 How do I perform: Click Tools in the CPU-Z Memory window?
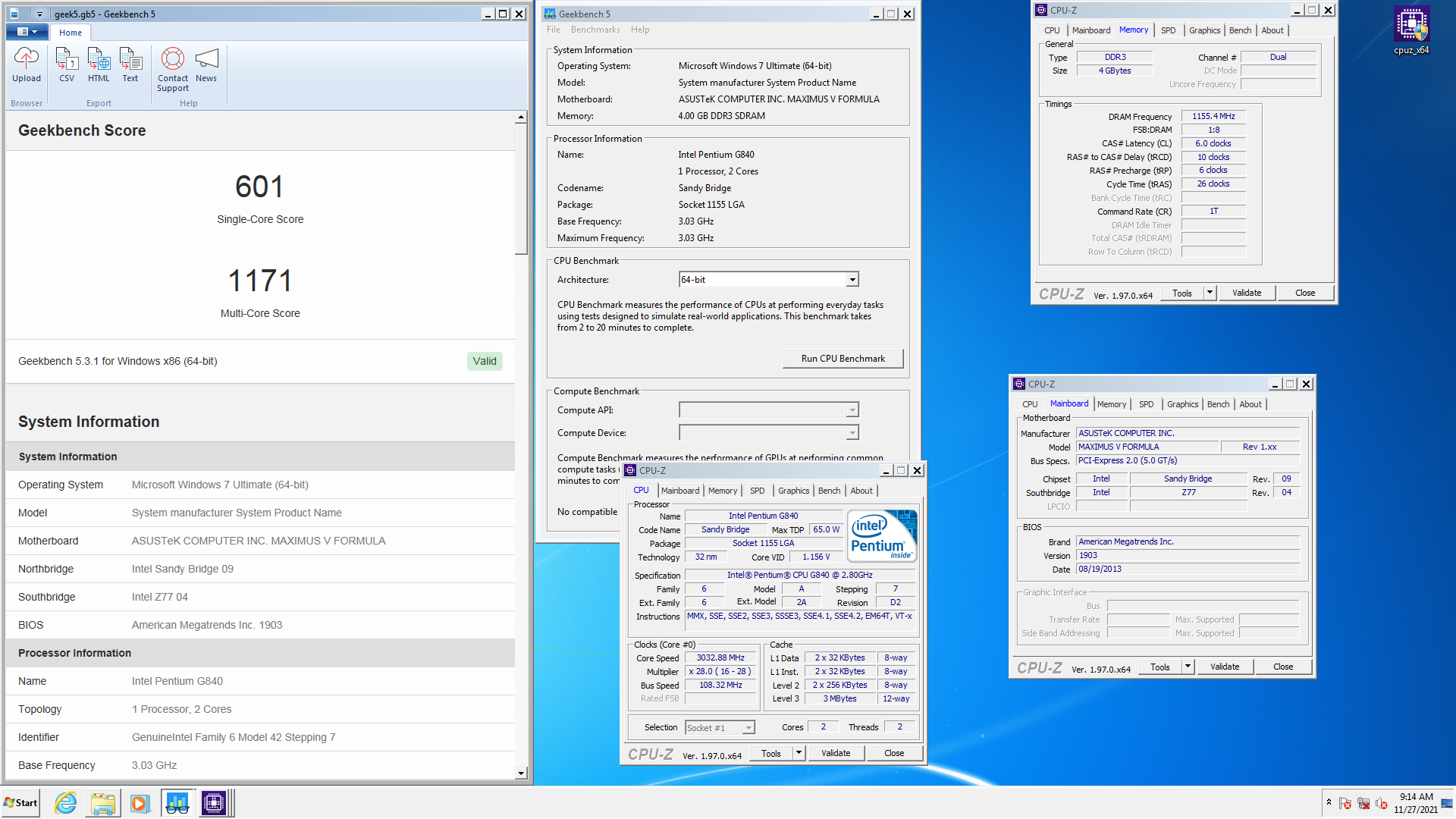point(1181,293)
